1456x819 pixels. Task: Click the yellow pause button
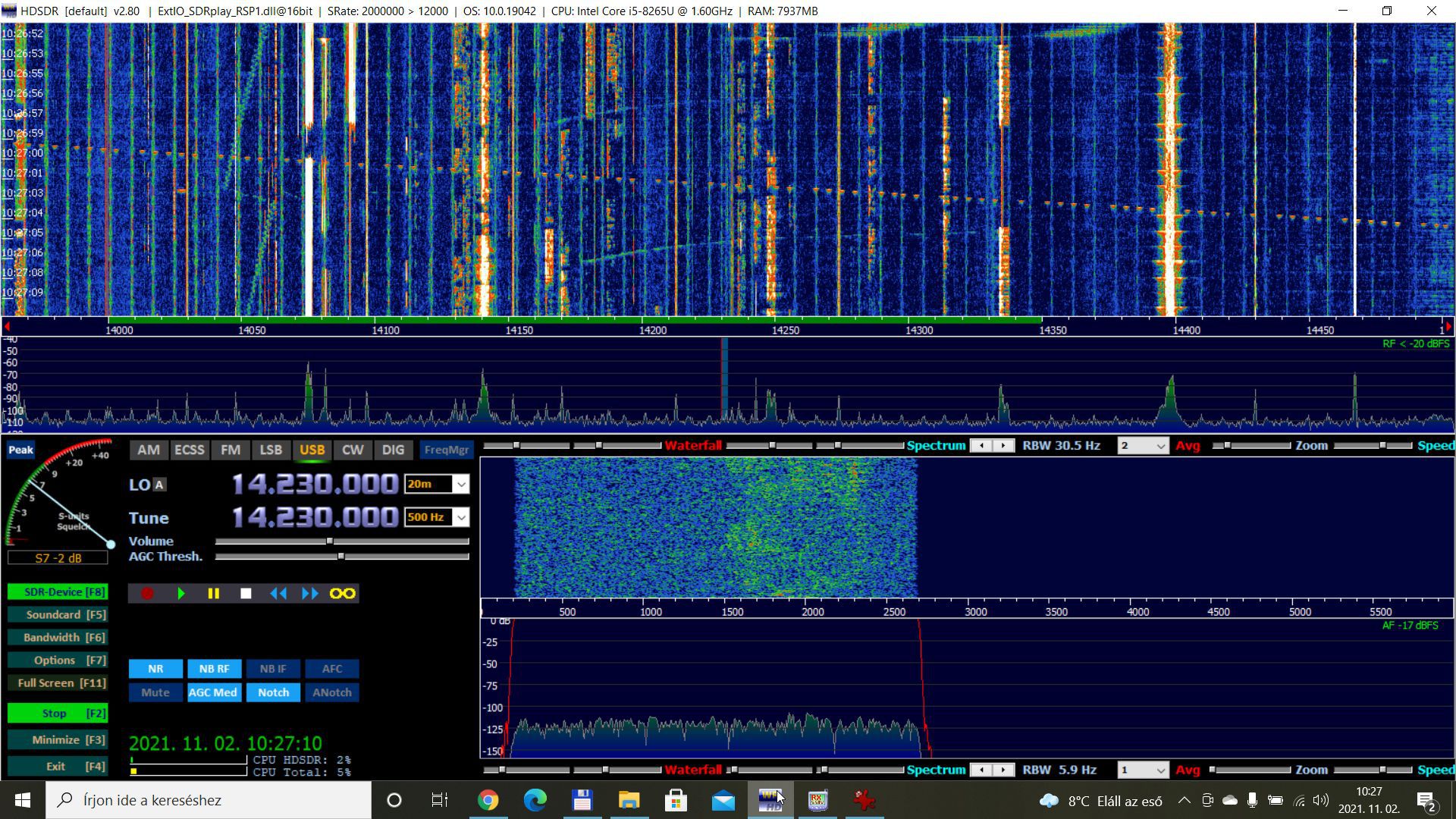(x=213, y=594)
